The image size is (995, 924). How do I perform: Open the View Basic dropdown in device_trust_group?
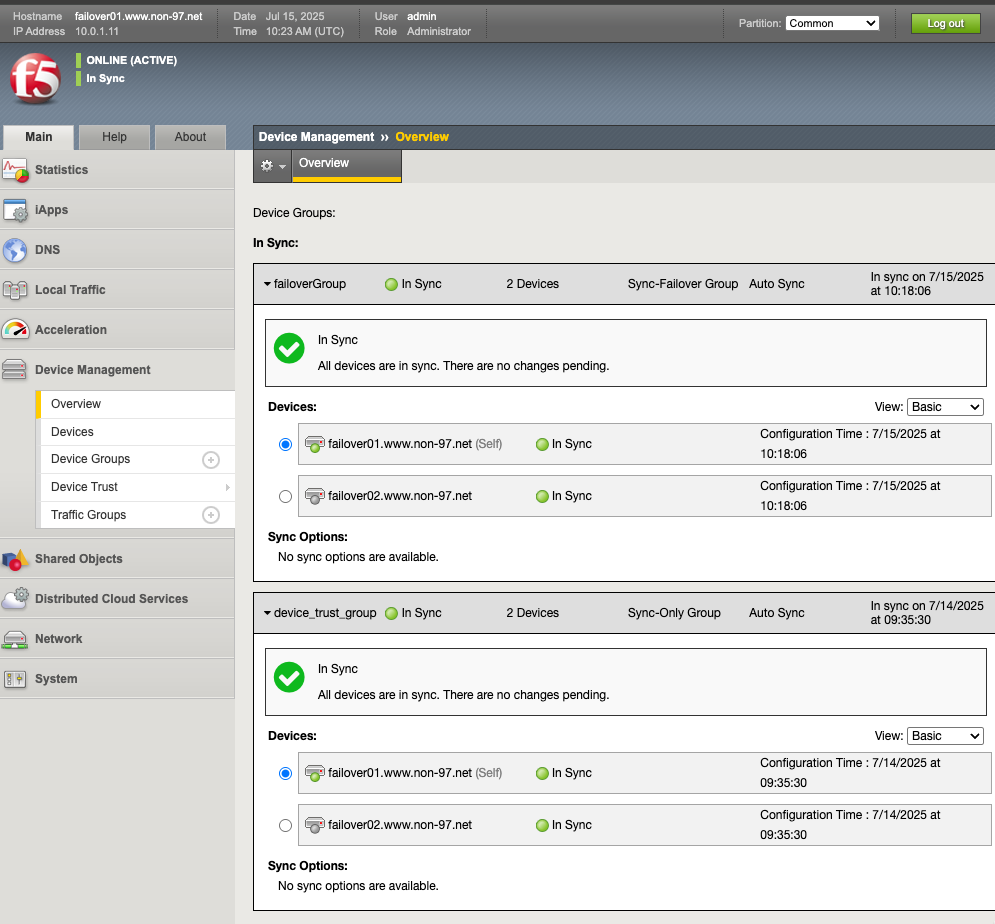coord(945,736)
